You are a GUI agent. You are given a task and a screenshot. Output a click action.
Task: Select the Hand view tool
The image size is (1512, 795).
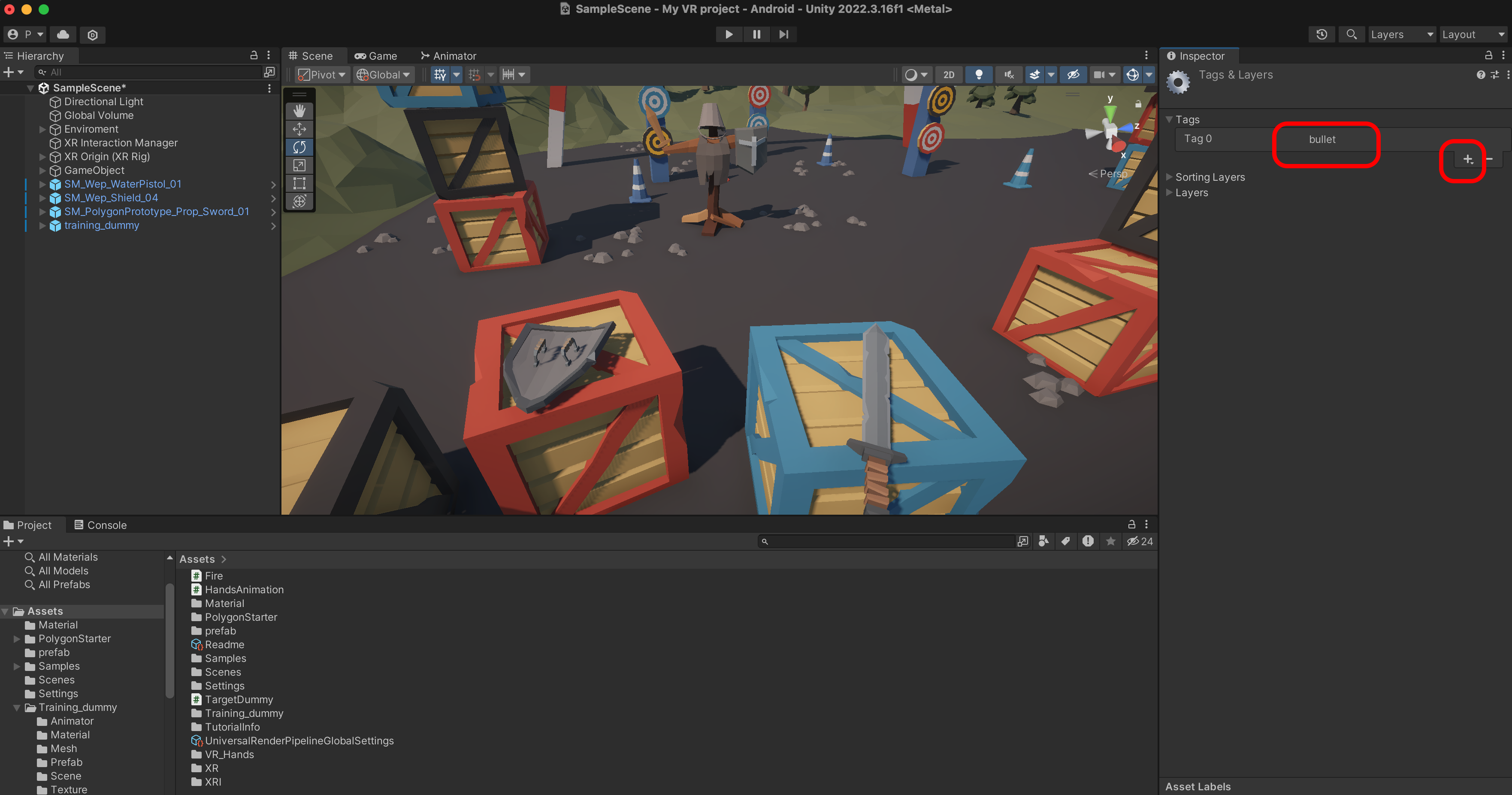tap(299, 111)
